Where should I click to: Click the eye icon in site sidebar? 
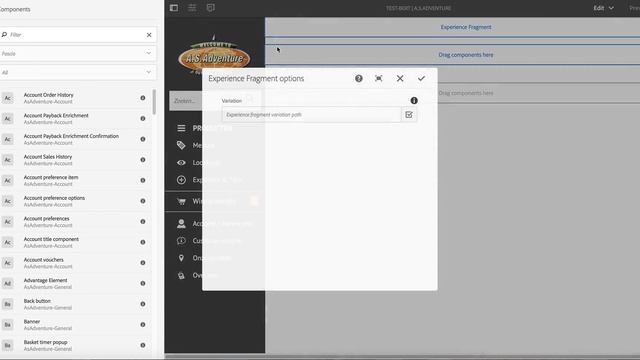[x=181, y=162]
